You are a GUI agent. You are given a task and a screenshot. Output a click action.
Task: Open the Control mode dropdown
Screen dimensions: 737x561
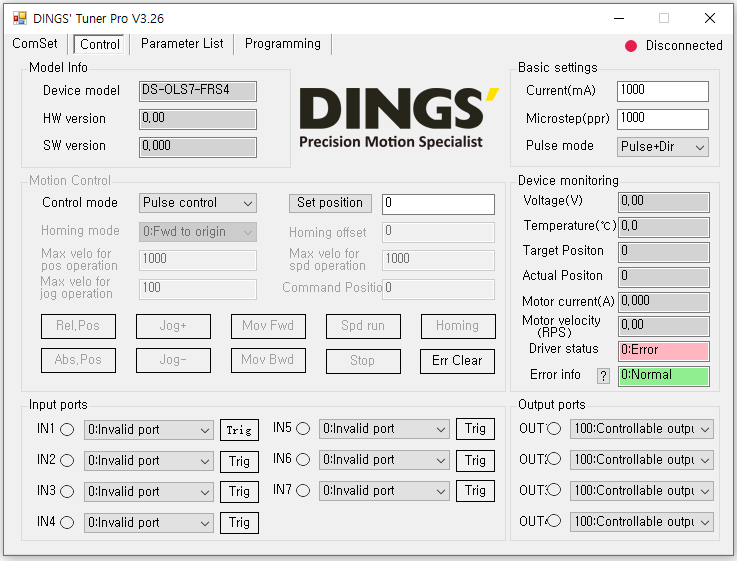[x=198, y=203]
